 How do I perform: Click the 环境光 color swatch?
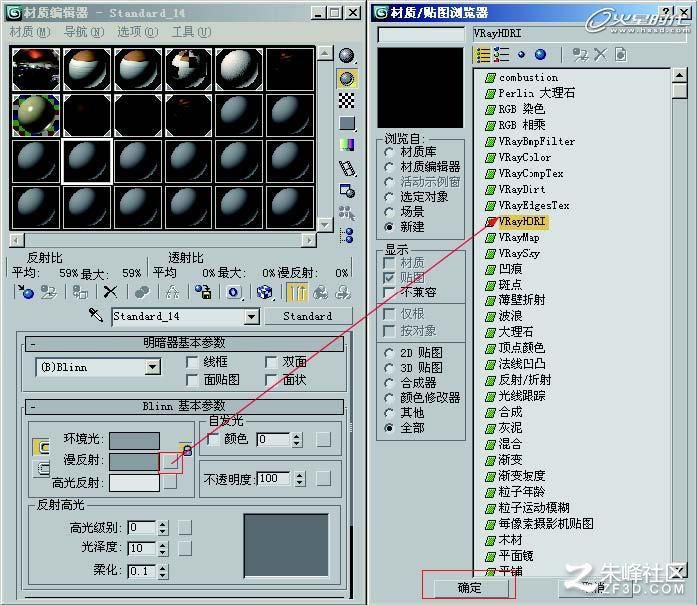click(x=134, y=441)
